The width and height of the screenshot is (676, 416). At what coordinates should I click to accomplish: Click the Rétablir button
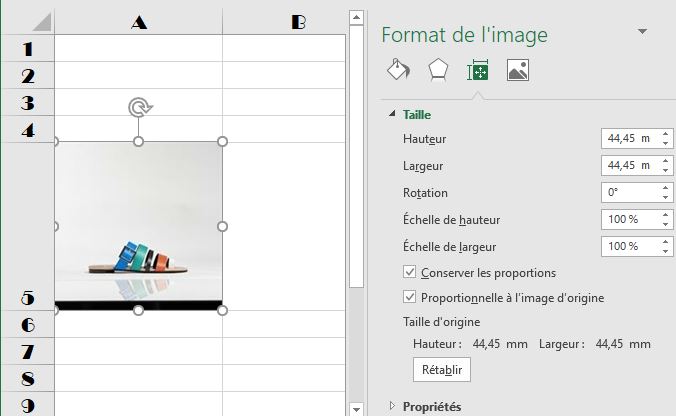click(441, 369)
